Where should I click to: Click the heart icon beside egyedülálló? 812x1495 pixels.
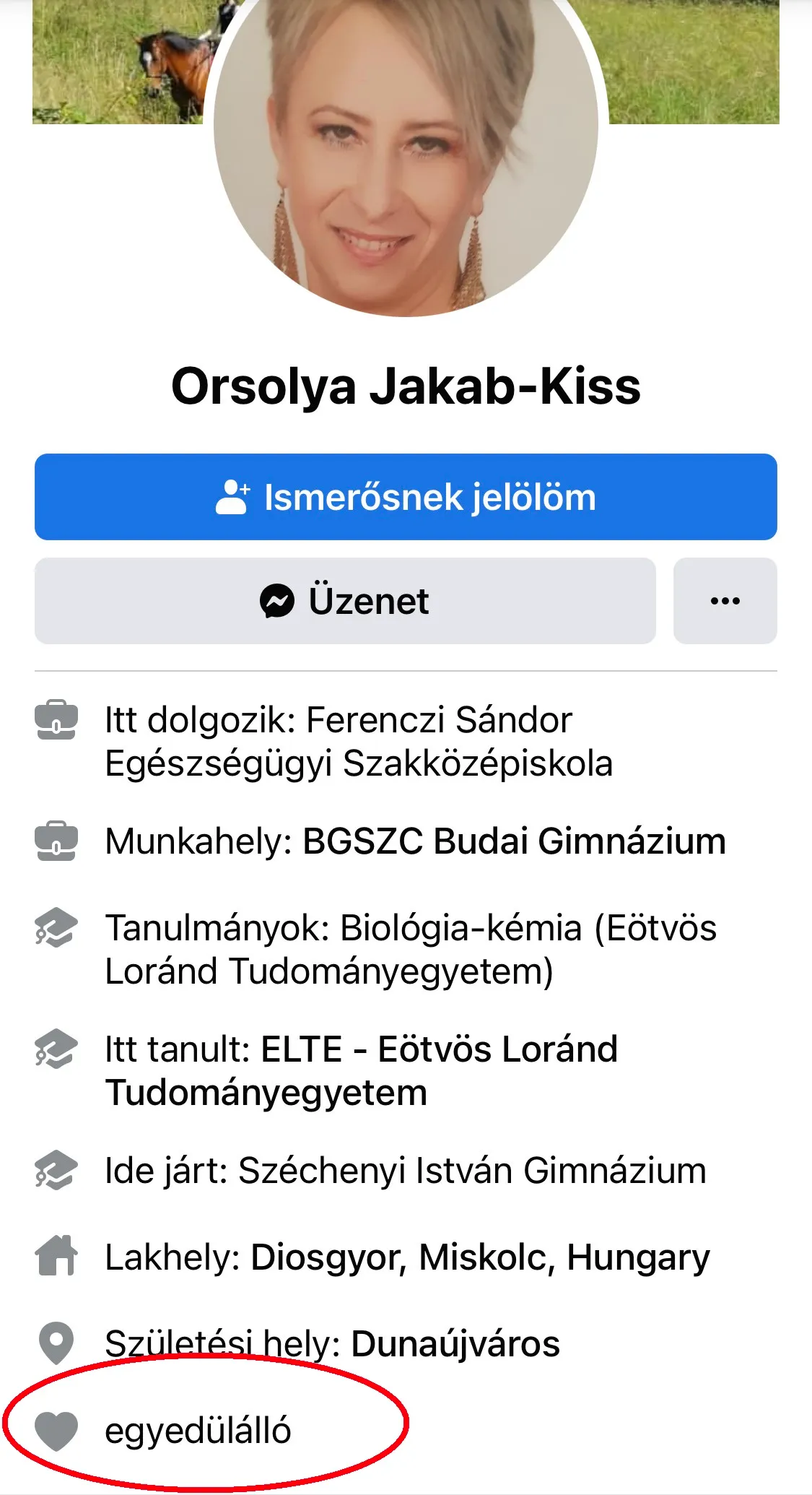point(56,1431)
